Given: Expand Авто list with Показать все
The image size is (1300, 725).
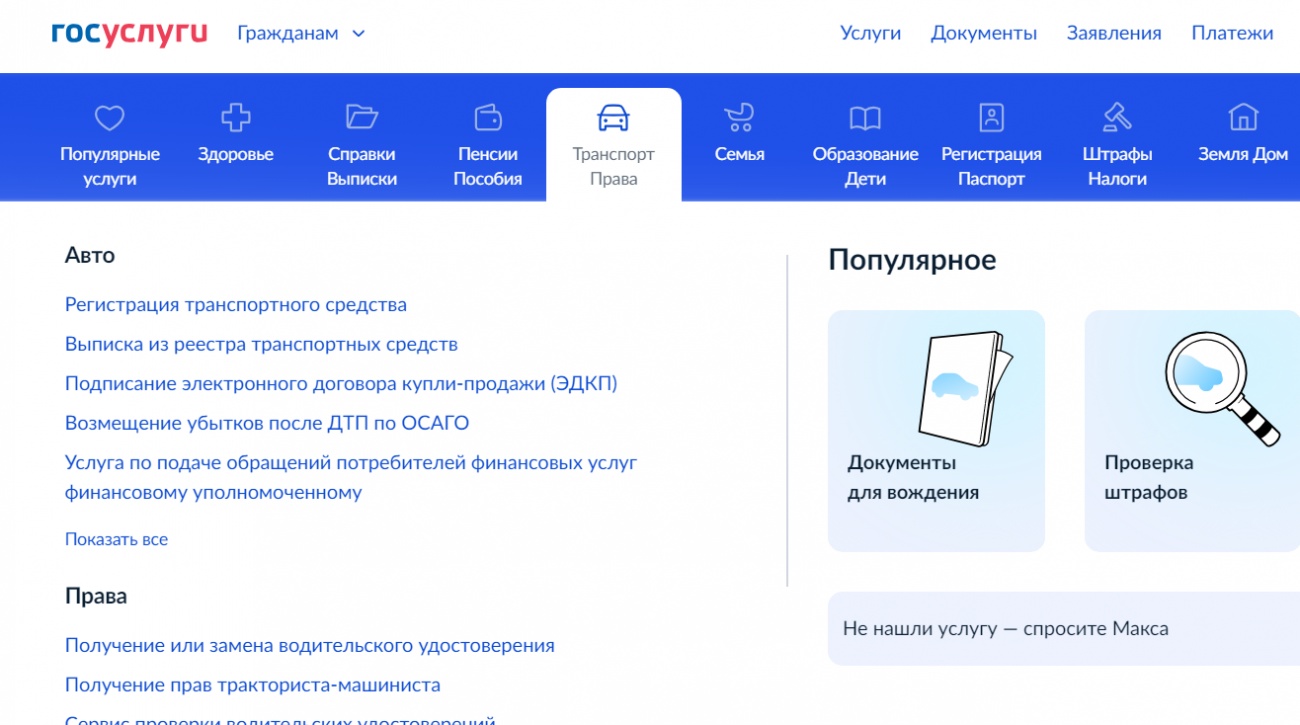Looking at the screenshot, I should pyautogui.click(x=116, y=540).
